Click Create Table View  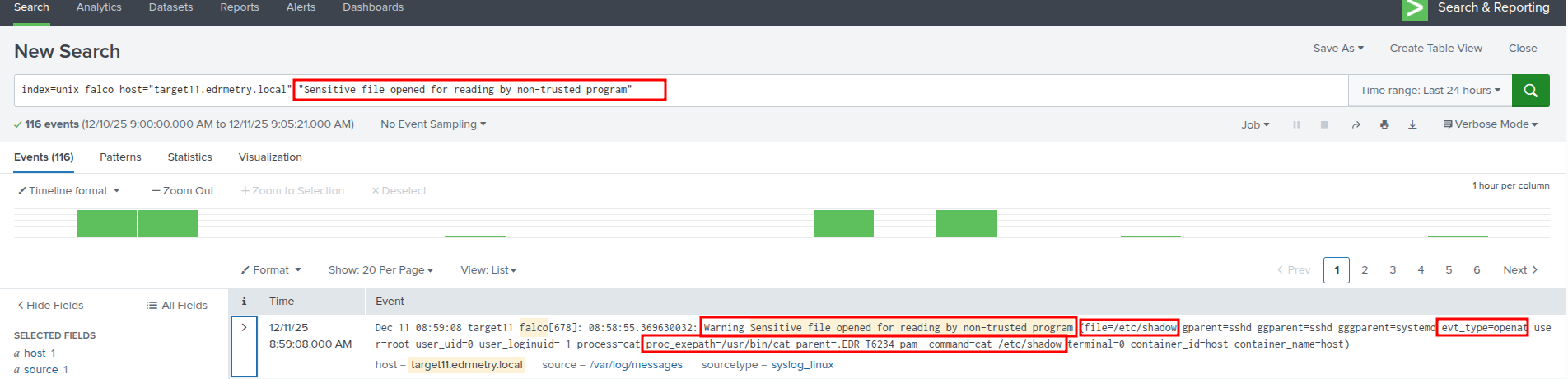[1435, 49]
